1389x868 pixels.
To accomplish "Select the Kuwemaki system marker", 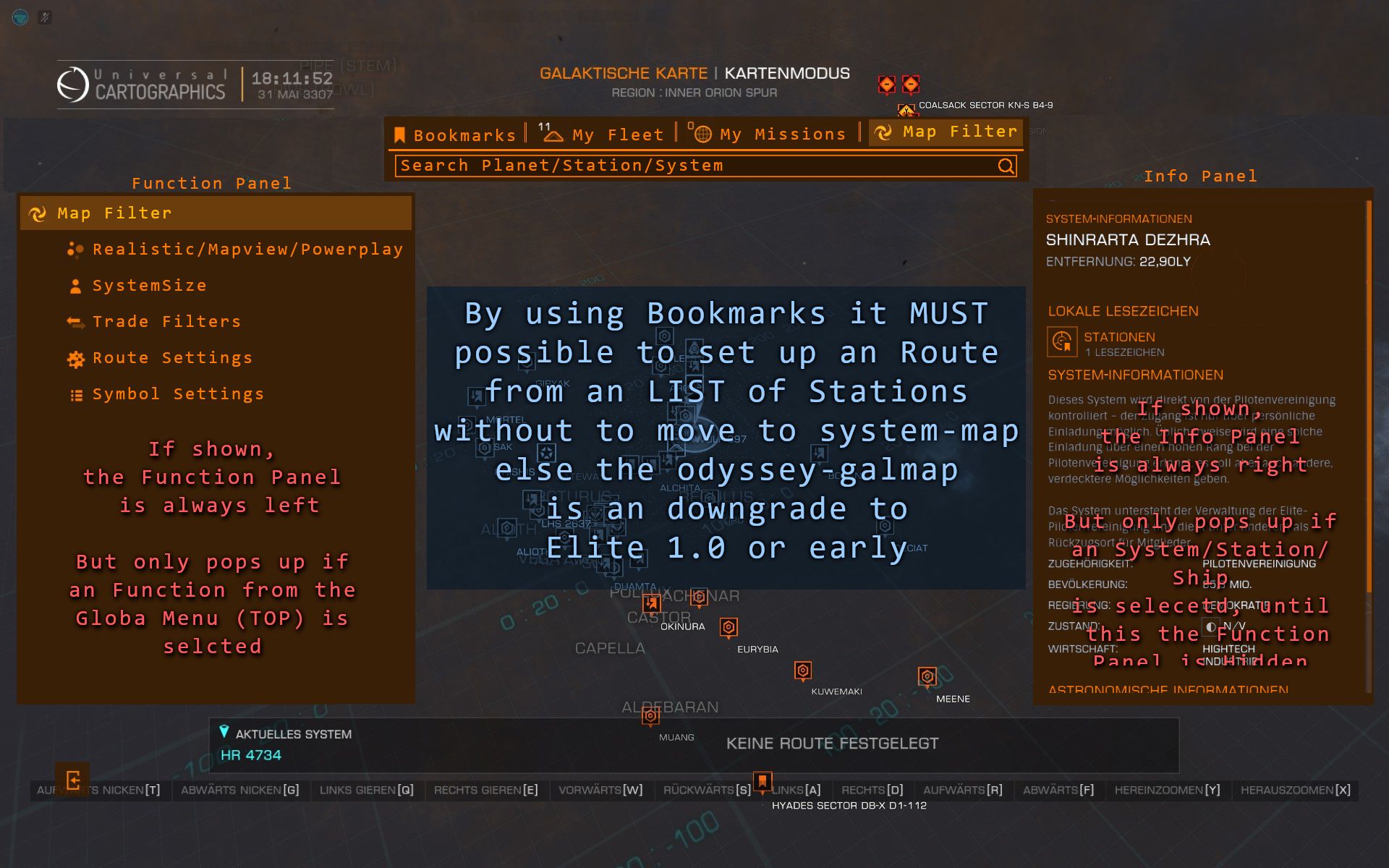I will 802,671.
